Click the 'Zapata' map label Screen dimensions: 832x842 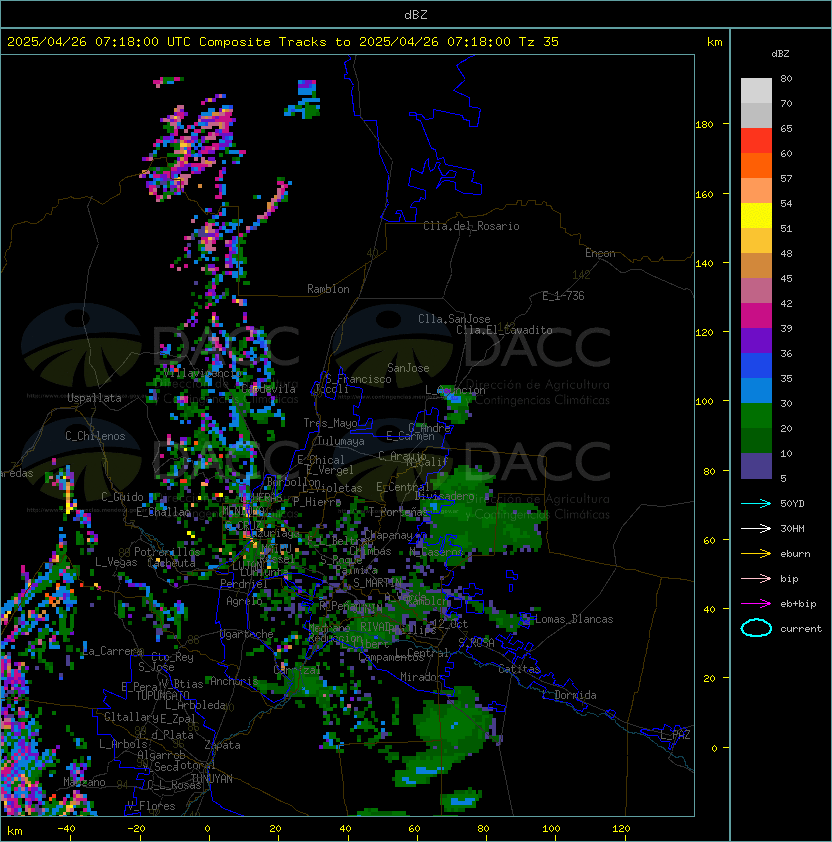point(222,745)
